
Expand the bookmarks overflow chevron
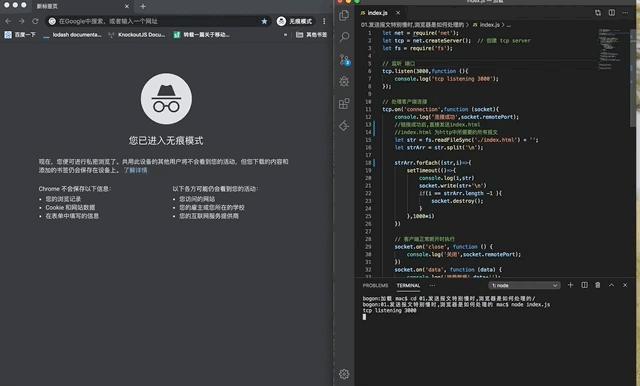pos(285,35)
